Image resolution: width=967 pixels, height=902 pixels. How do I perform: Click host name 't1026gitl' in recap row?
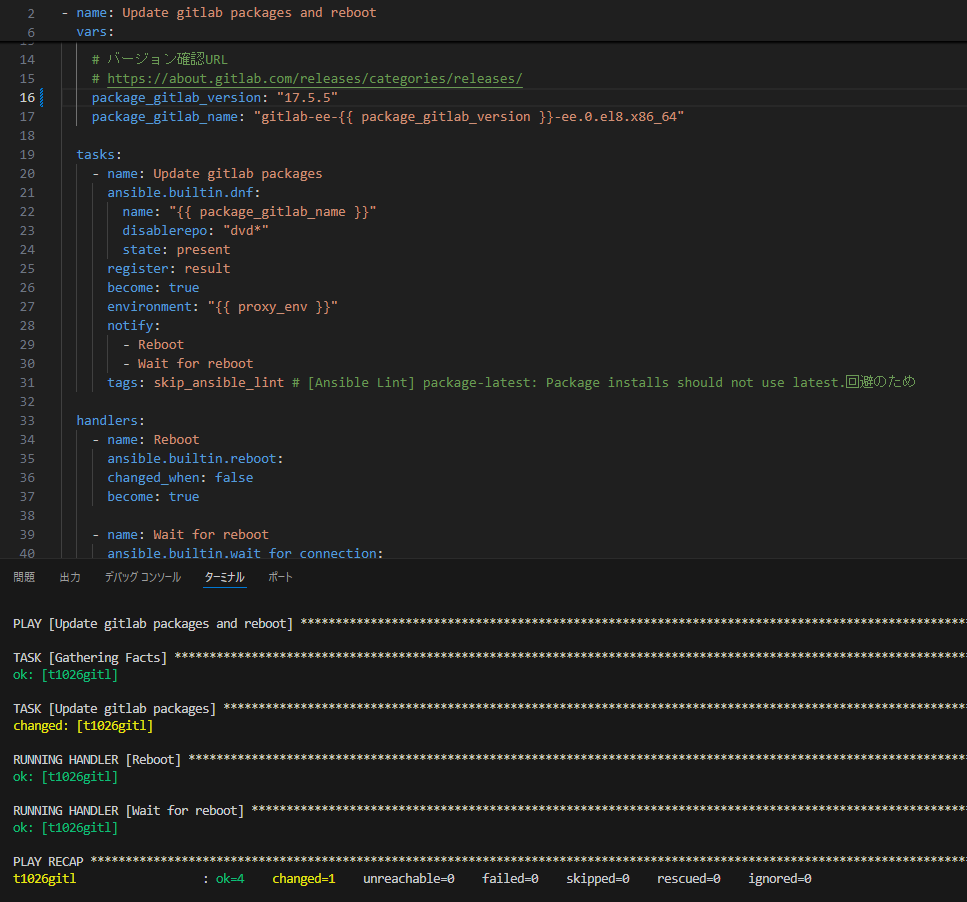click(x=44, y=879)
